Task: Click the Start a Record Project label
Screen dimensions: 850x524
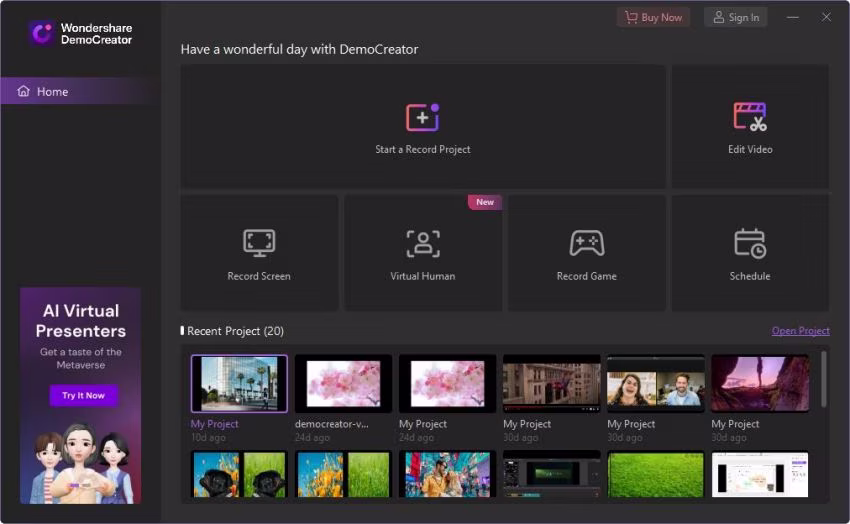Action: click(423, 149)
